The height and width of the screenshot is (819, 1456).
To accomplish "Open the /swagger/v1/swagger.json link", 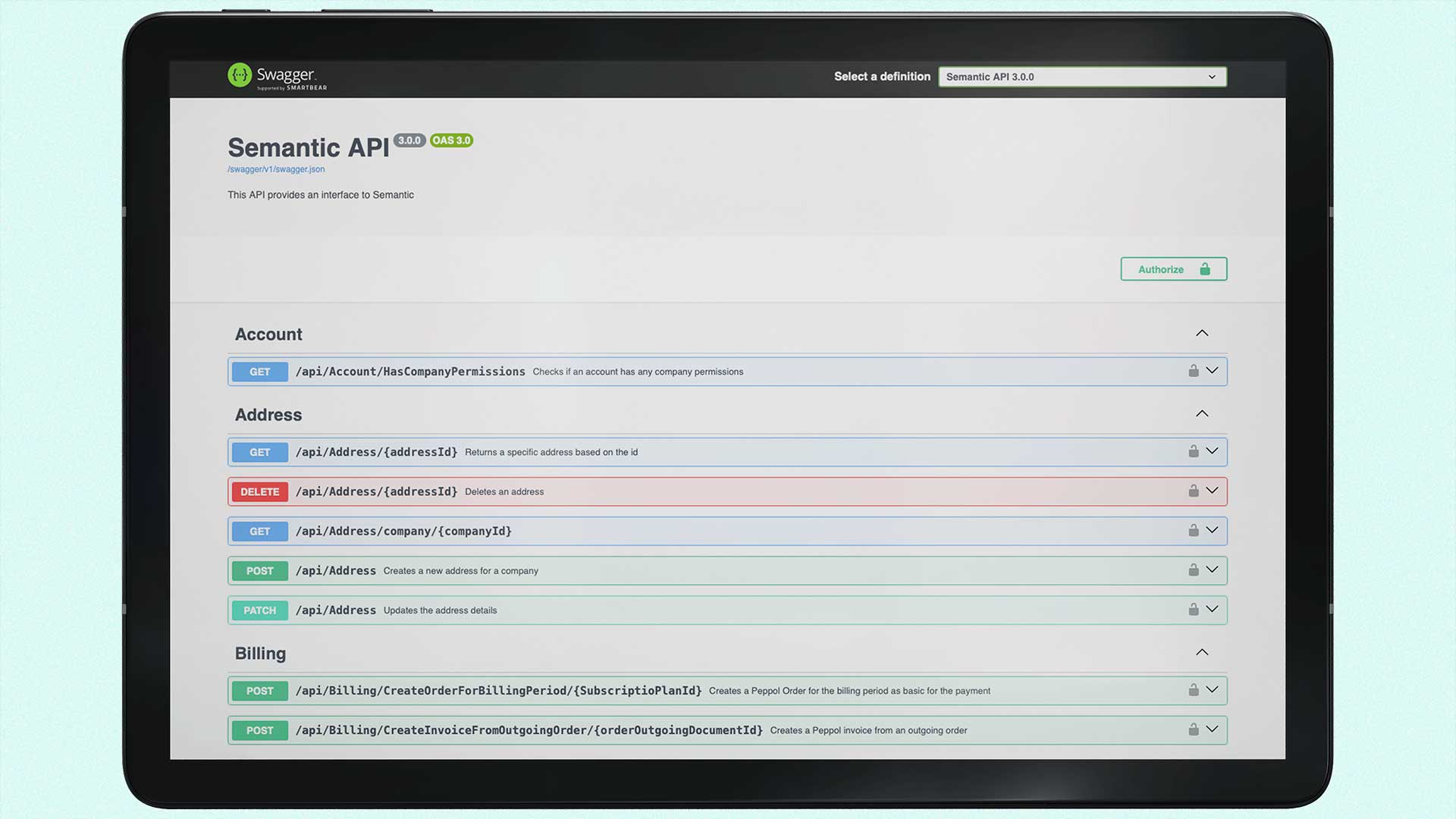I will point(276,169).
